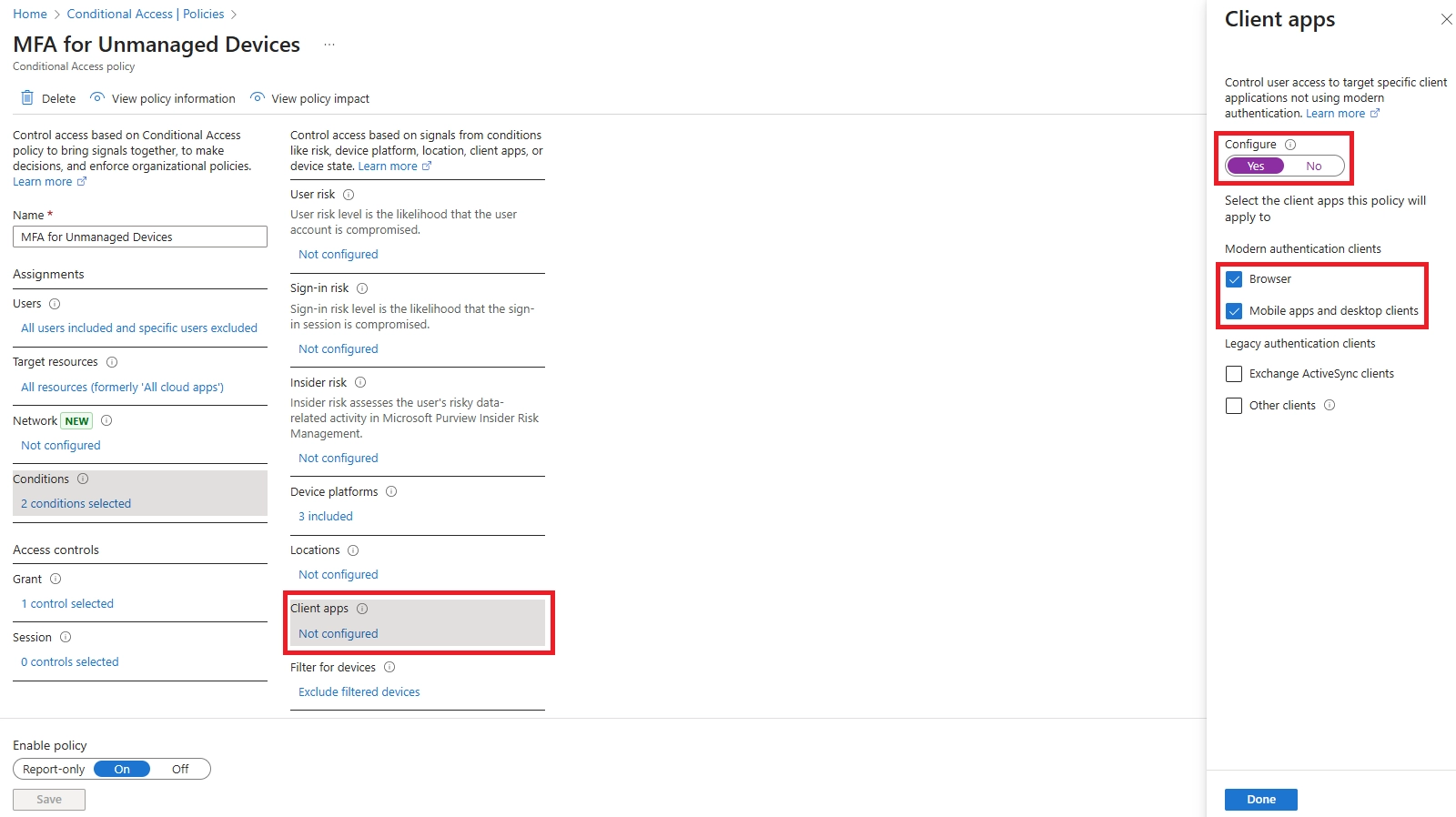Check the Exchange ActiveSync clients checkbox
The image size is (1456, 817).
(x=1234, y=374)
